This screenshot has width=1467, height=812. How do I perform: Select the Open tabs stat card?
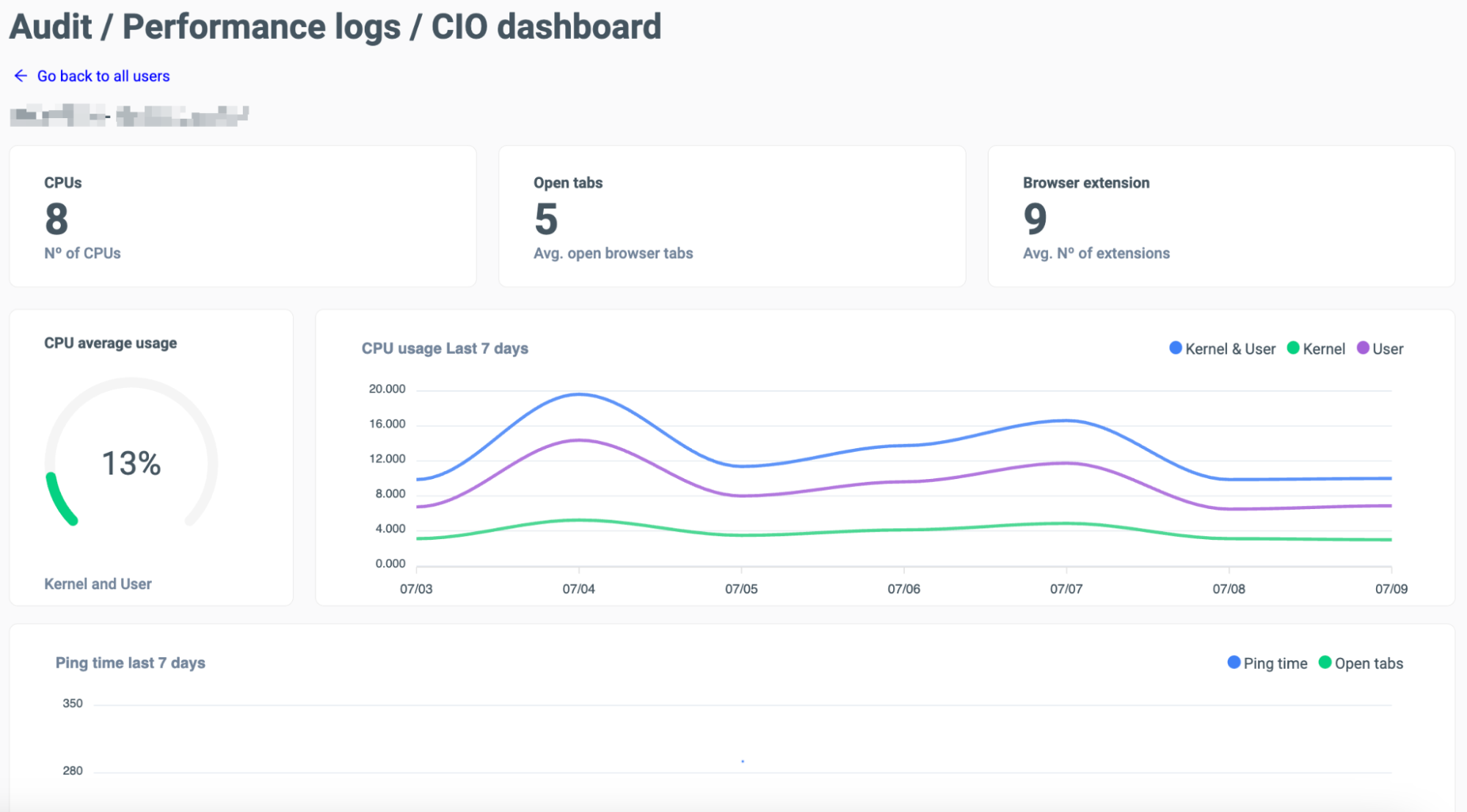[732, 216]
